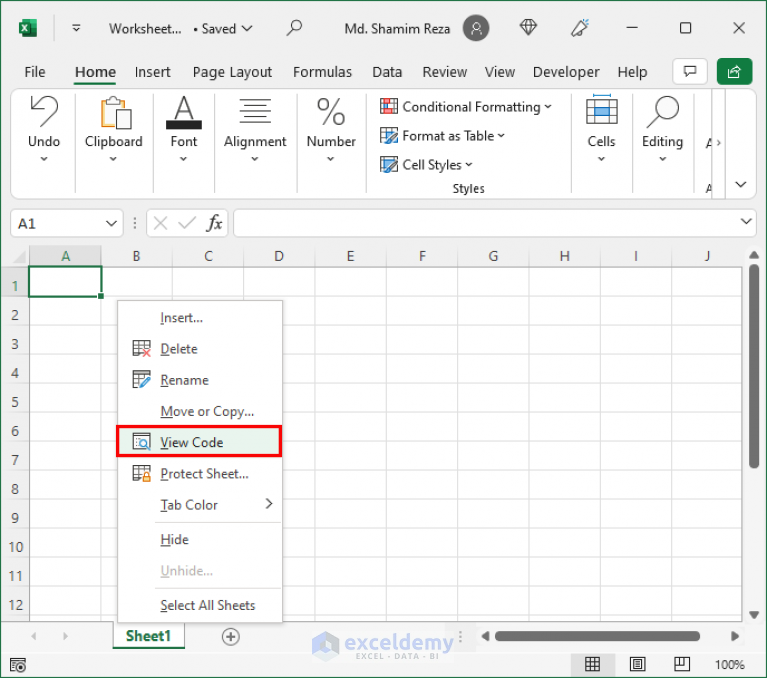This screenshot has height=678, width=767.
Task: Click the horizontal scrollbar thumb
Action: 597,636
